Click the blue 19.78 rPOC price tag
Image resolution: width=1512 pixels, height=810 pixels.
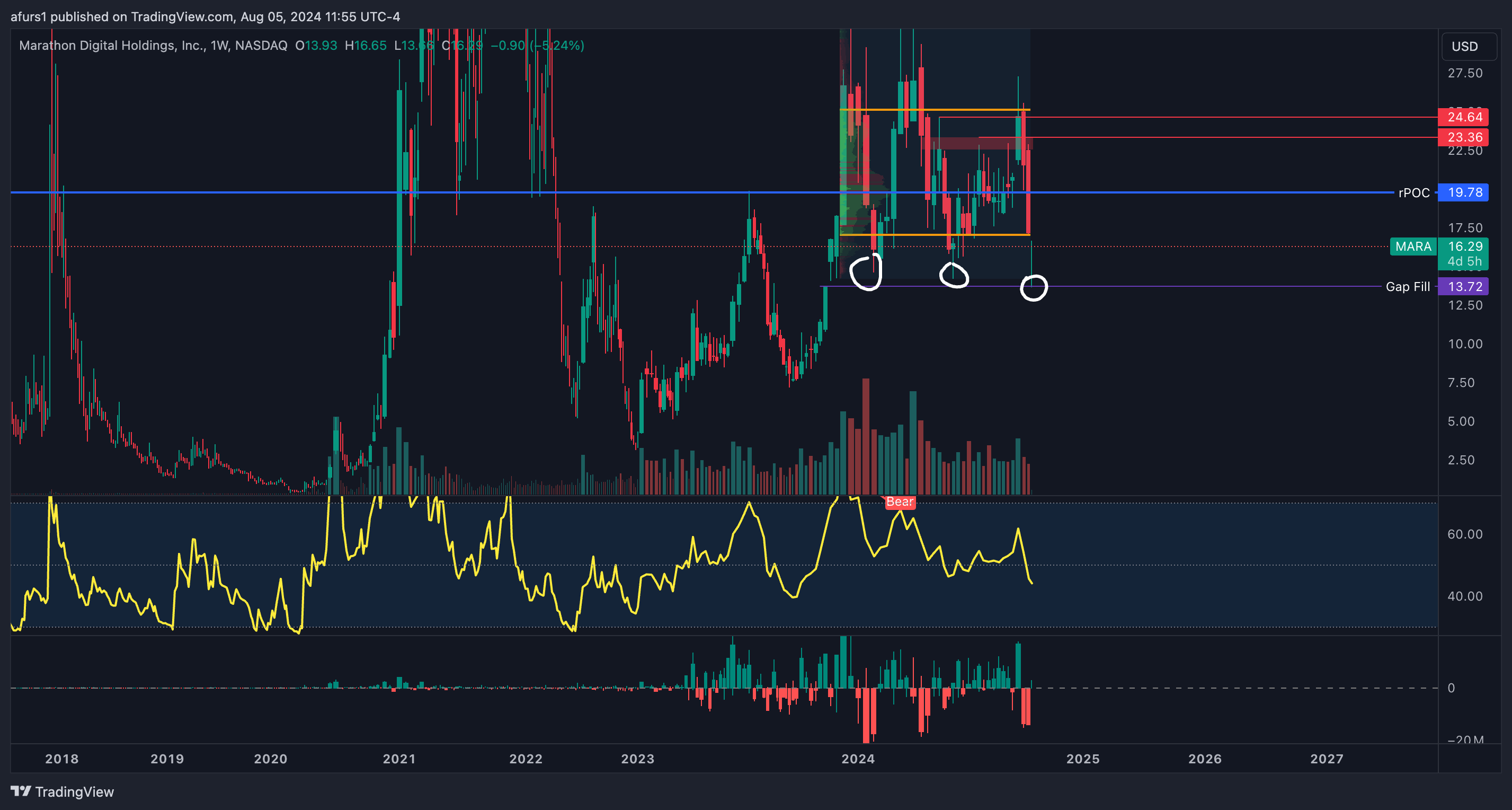click(x=1463, y=192)
